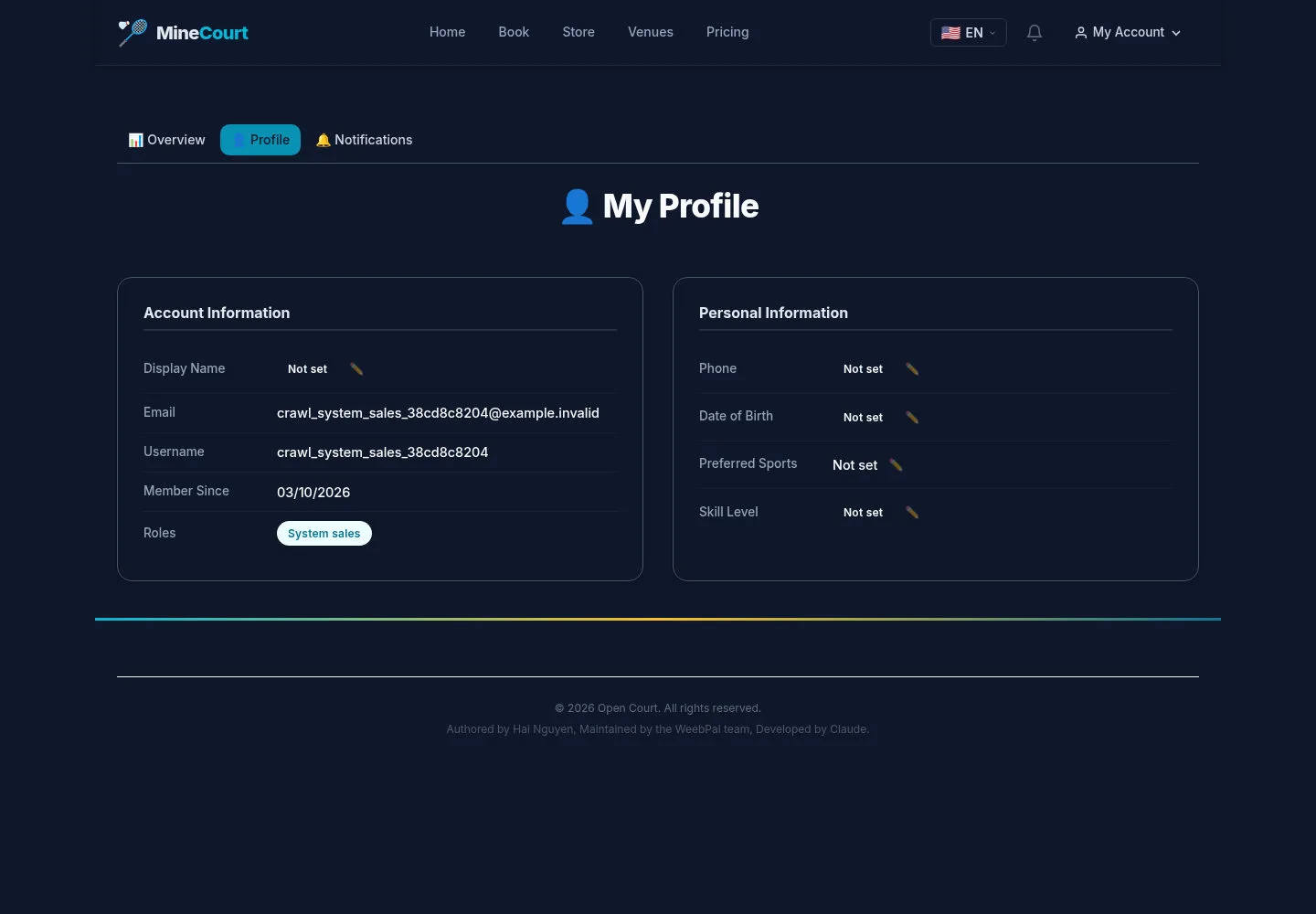This screenshot has height=914, width=1316.
Task: Open the notifications bell icon
Action: tap(1035, 33)
